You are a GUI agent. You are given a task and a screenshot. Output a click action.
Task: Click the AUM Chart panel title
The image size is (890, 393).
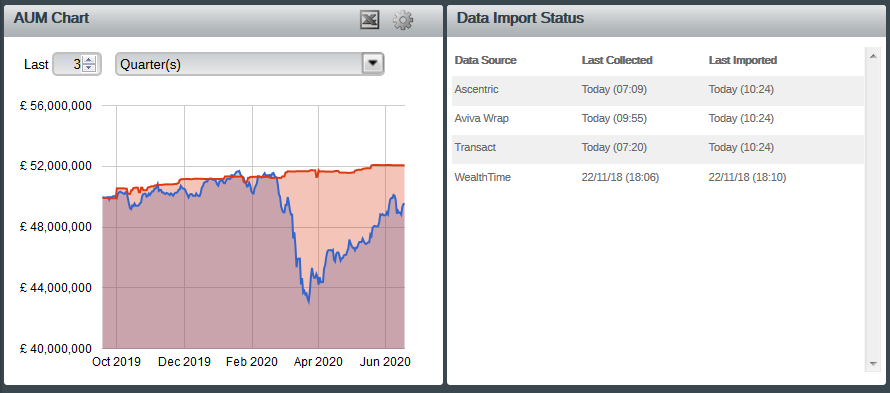(x=52, y=18)
